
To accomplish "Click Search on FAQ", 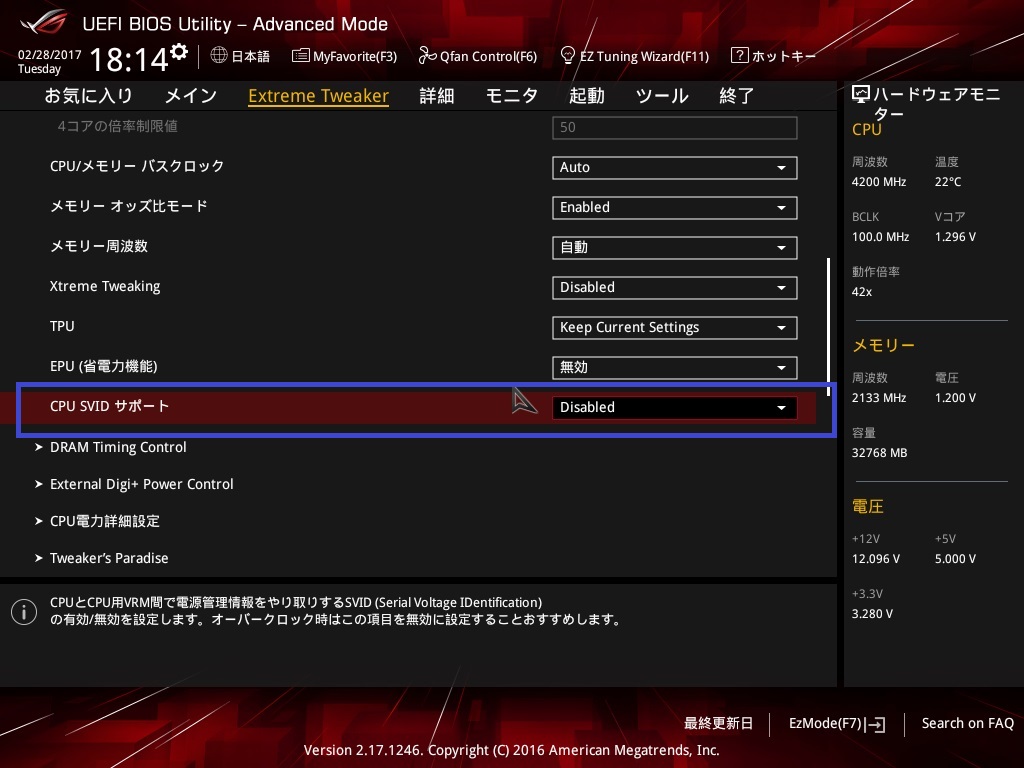I will pos(968,724).
